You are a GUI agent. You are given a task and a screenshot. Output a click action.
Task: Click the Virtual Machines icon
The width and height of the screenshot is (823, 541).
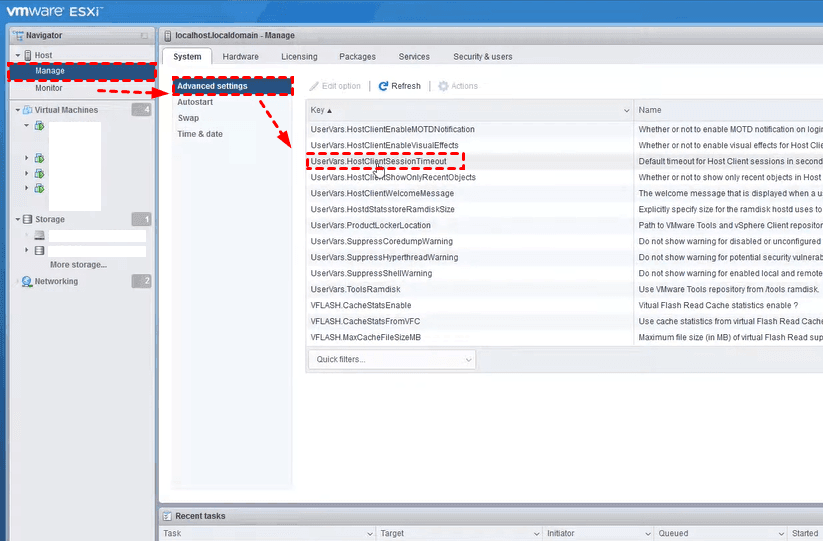(x=28, y=110)
